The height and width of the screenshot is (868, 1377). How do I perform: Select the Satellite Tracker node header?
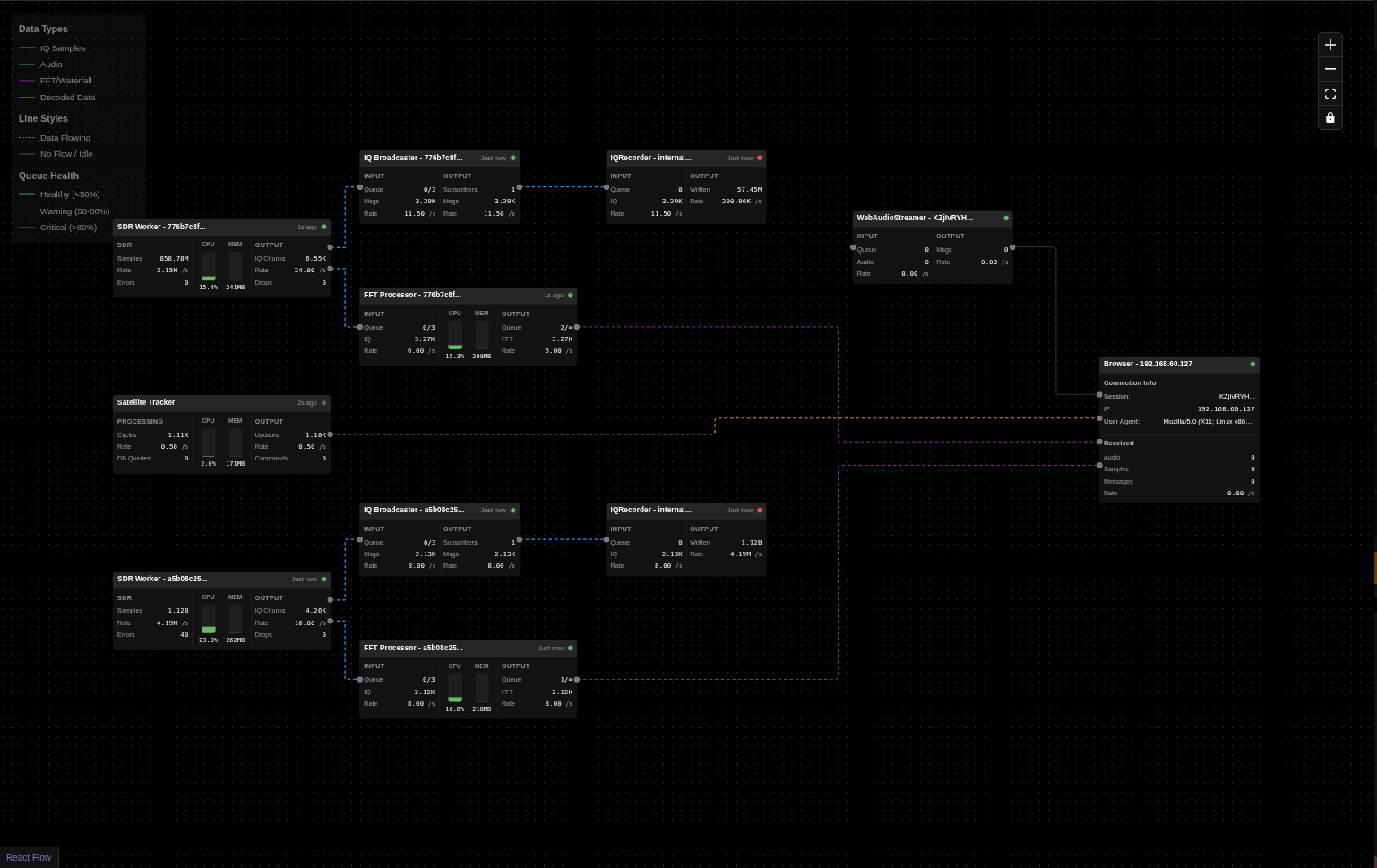tap(179, 402)
